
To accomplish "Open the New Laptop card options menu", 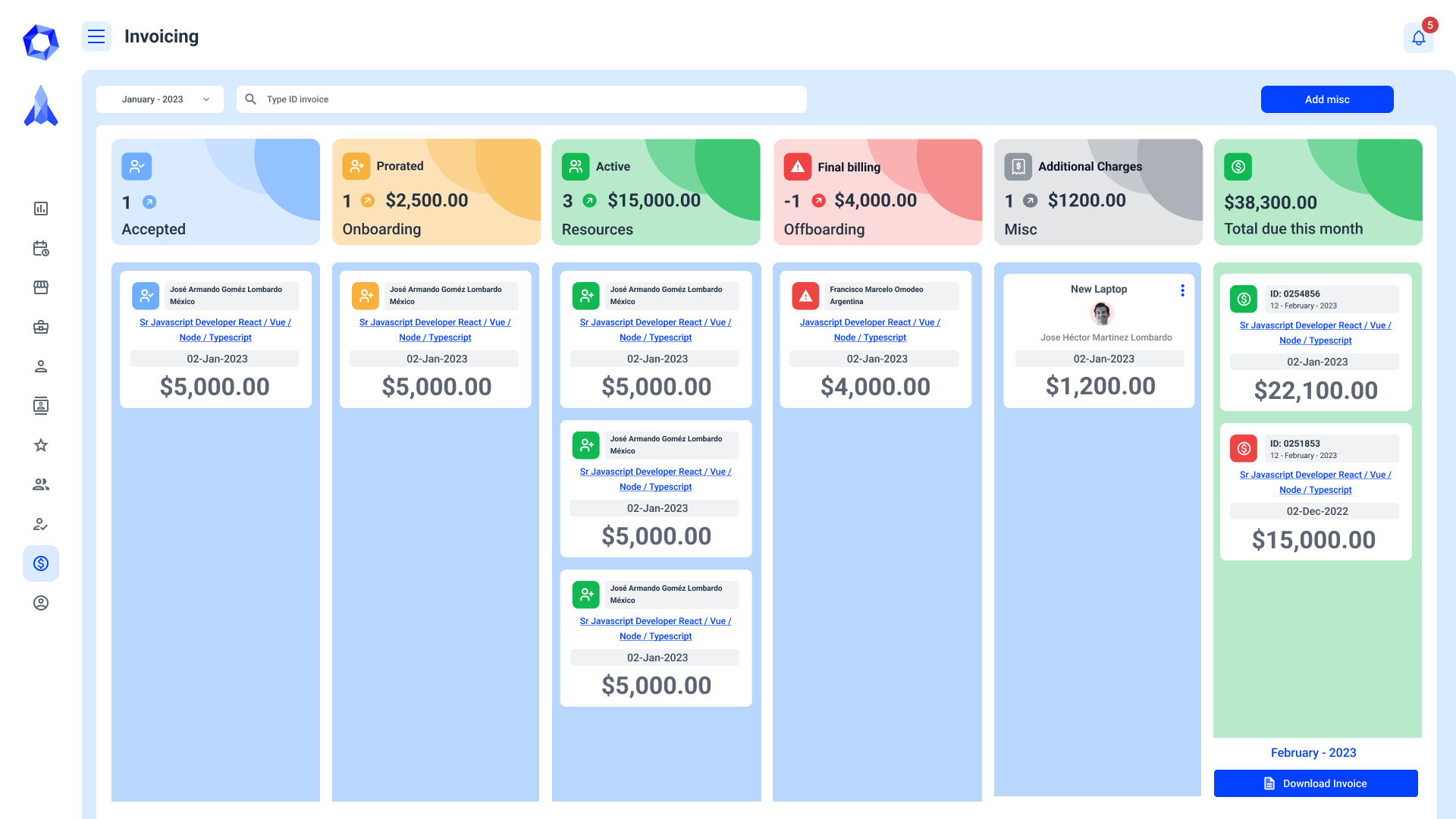I will tap(1182, 290).
